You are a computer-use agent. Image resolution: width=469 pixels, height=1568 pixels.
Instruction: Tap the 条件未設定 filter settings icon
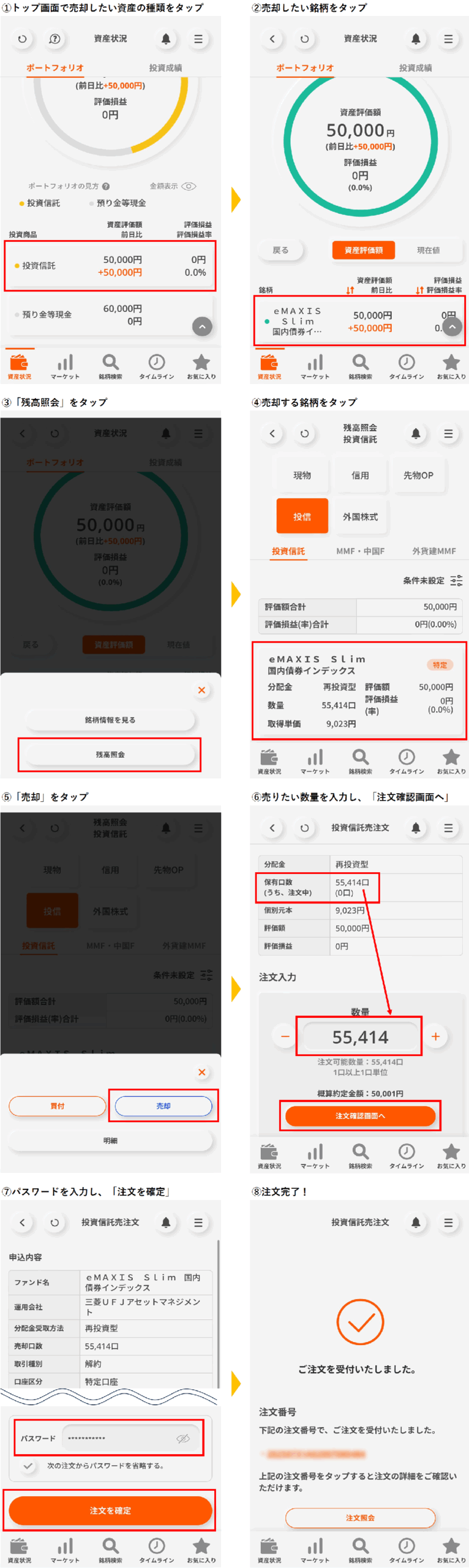(456, 580)
